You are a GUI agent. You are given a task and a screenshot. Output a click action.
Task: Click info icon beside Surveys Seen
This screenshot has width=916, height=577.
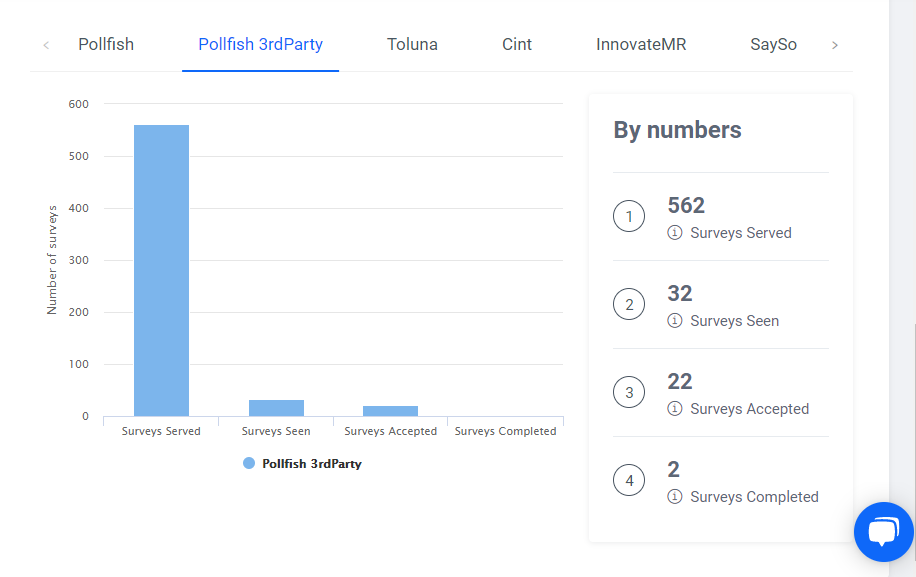coord(675,321)
